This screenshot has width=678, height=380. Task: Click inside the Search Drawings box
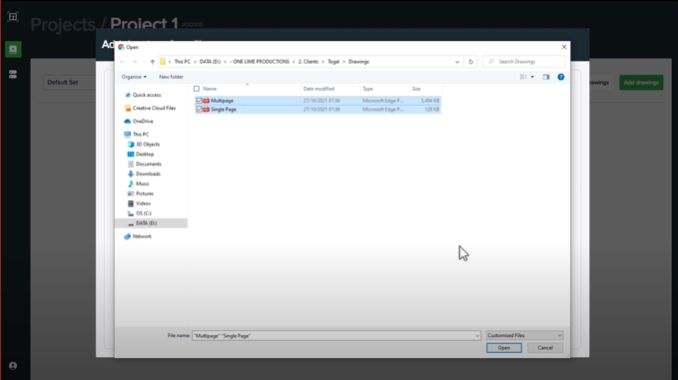[x=524, y=62]
